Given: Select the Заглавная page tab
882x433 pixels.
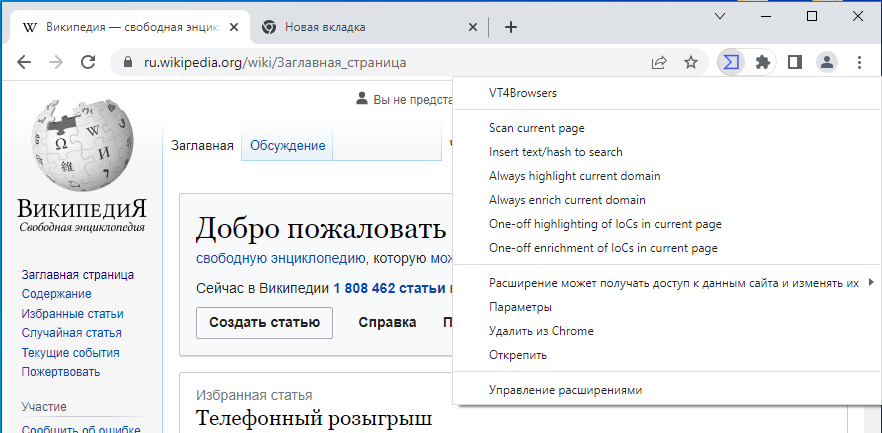Looking at the screenshot, I should (x=202, y=146).
